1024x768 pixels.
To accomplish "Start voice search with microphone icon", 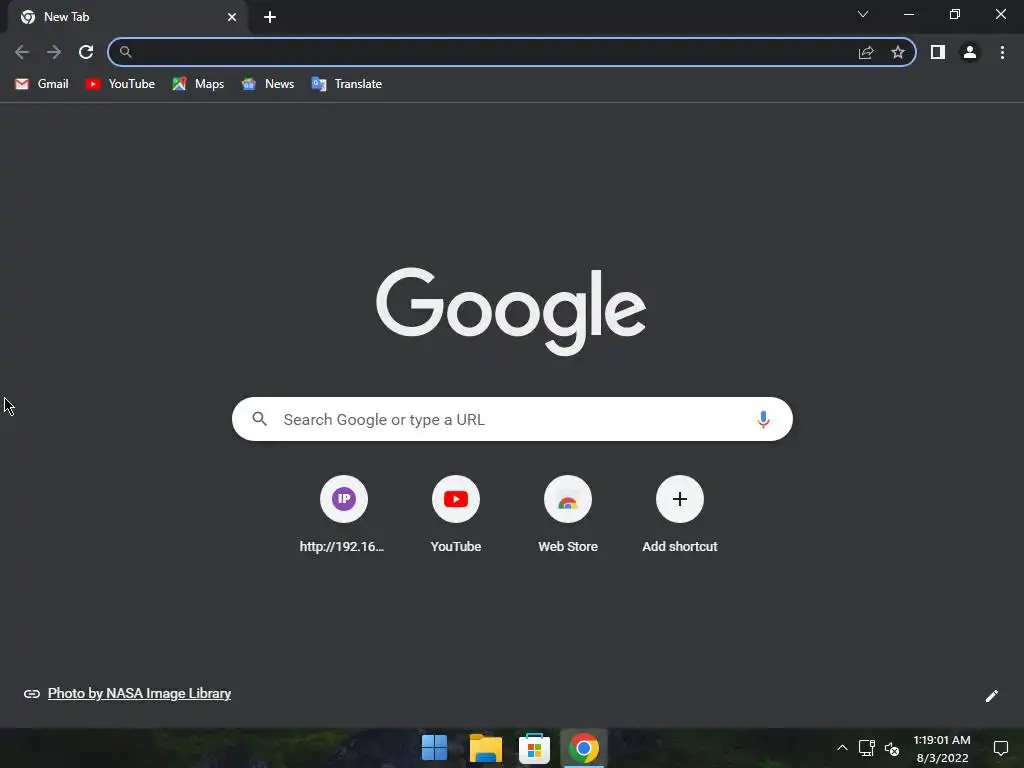I will [763, 419].
